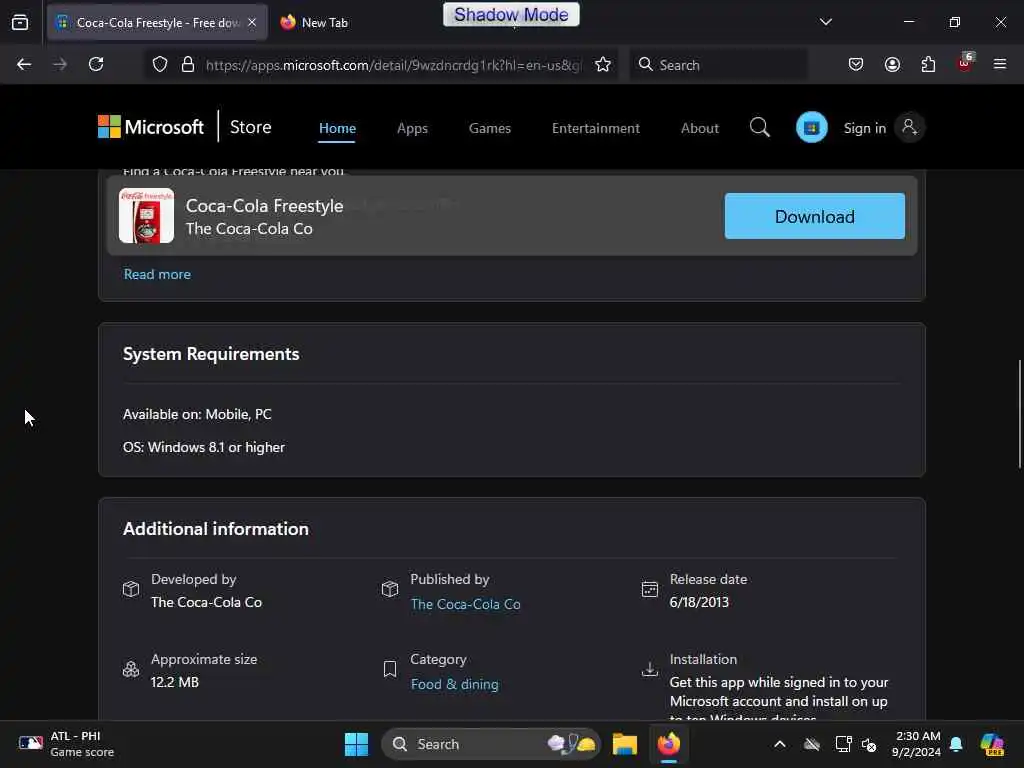Click the blue Microsoft Store app icon
1024x768 pixels.
(812, 127)
